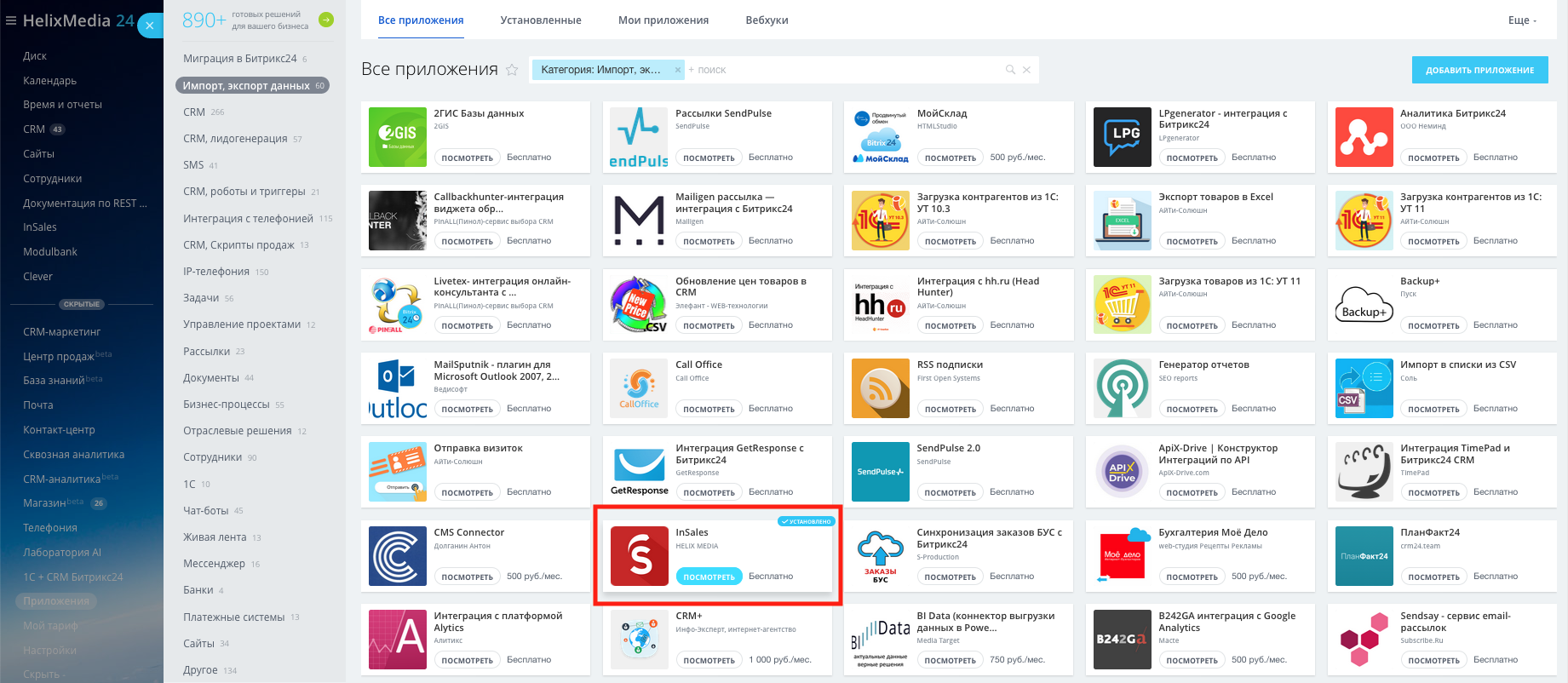Open the Call Office app icon
This screenshot has height=683, width=1568.
coord(640,388)
